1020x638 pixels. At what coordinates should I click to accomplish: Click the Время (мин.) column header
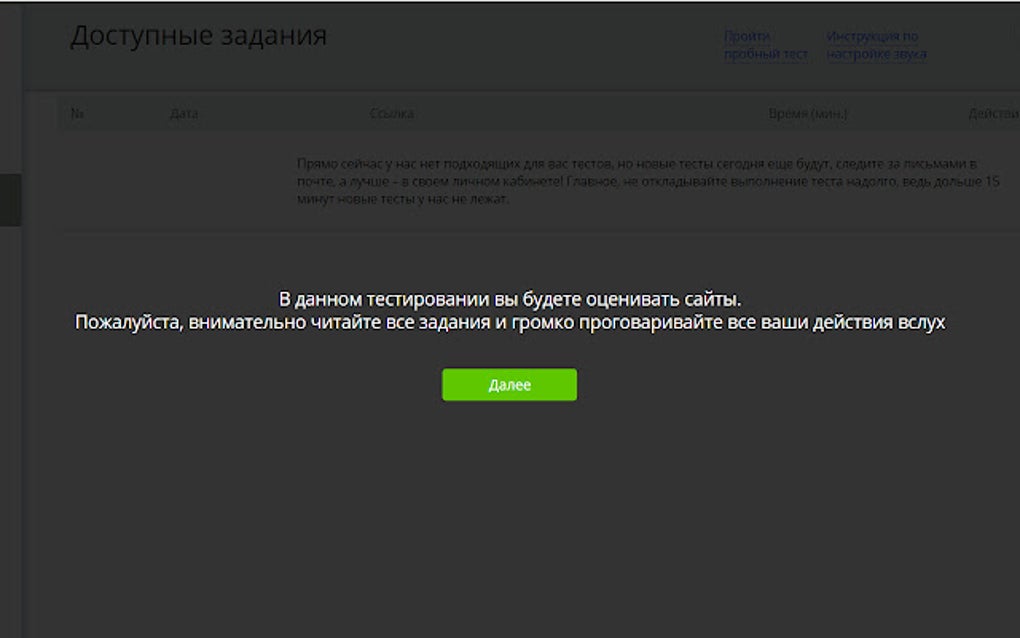click(x=808, y=114)
